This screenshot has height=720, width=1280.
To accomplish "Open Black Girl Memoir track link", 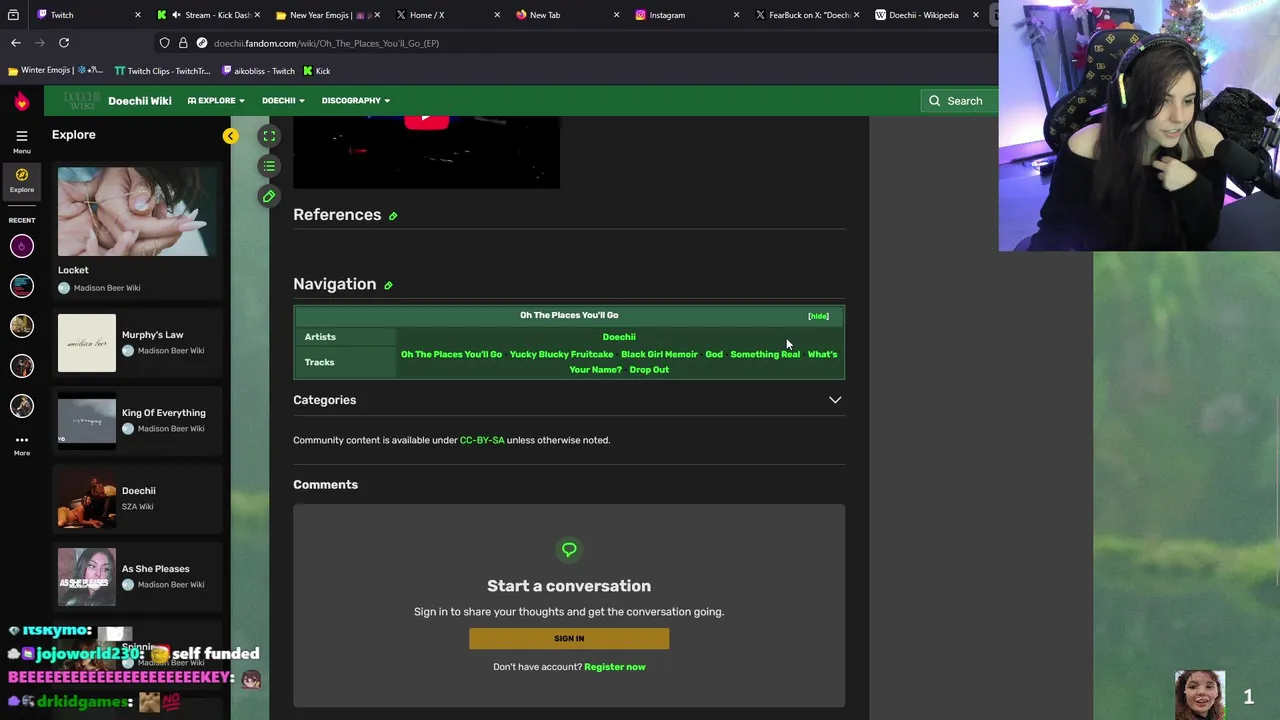I will [659, 354].
